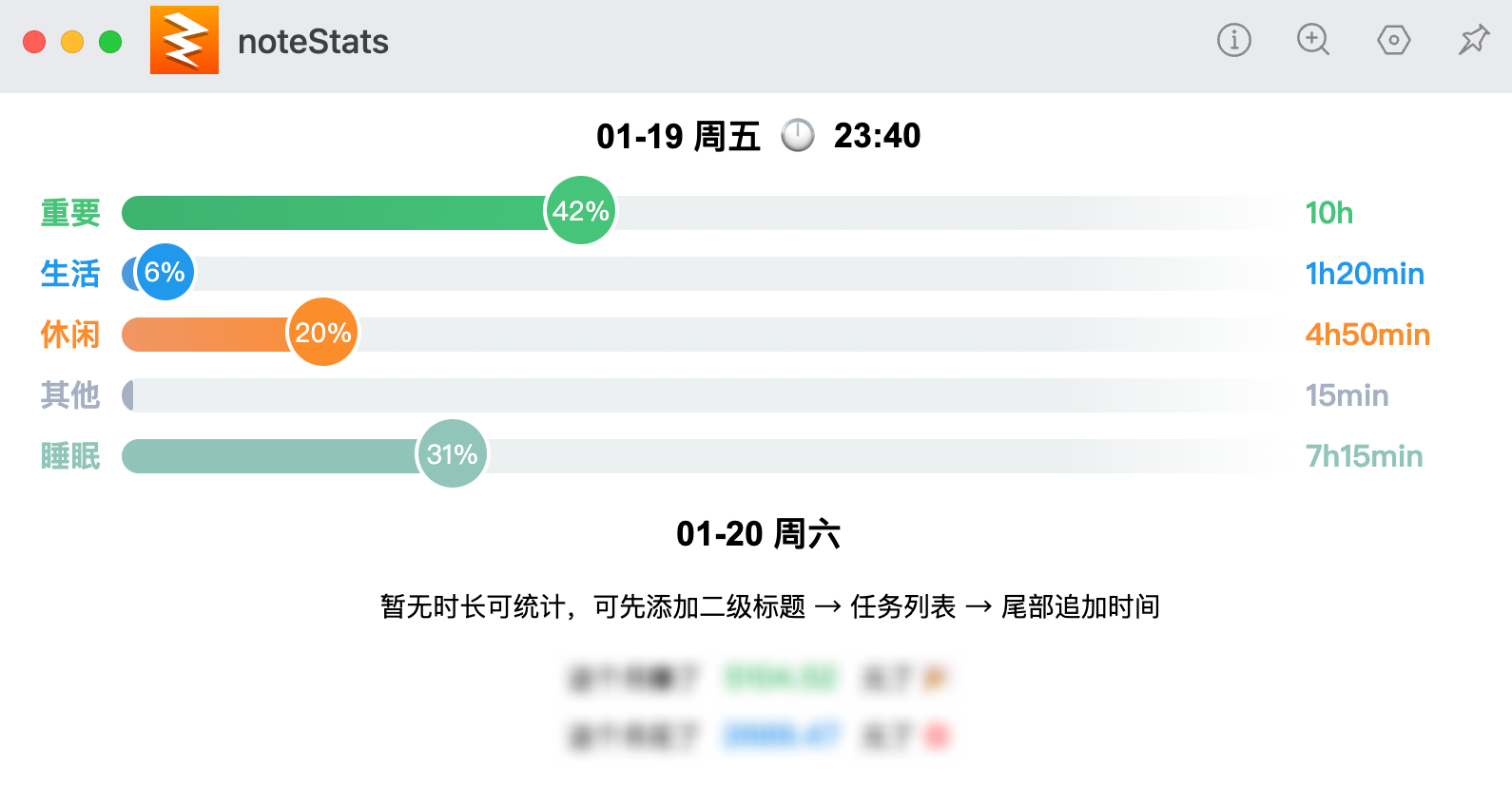Click the noteStats orange app logo
Viewport: 1512px width, 787px height.
[184, 40]
